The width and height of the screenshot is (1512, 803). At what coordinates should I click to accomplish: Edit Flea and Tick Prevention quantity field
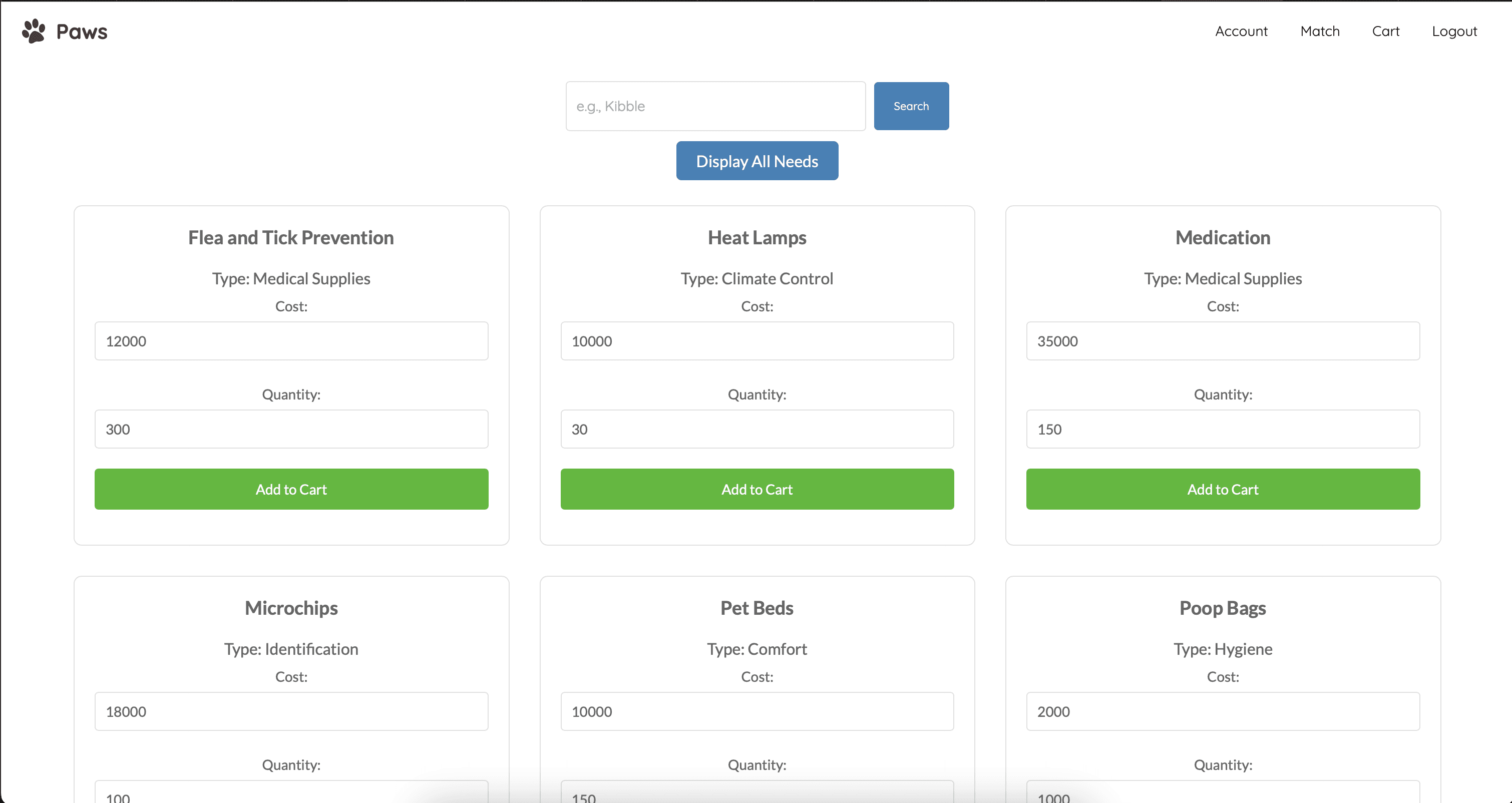coord(291,429)
